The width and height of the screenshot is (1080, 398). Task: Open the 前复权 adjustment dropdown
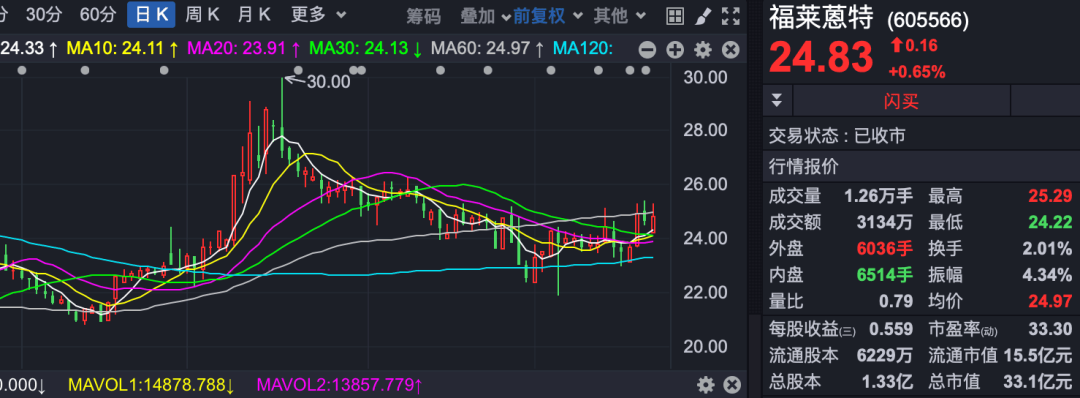tap(548, 16)
